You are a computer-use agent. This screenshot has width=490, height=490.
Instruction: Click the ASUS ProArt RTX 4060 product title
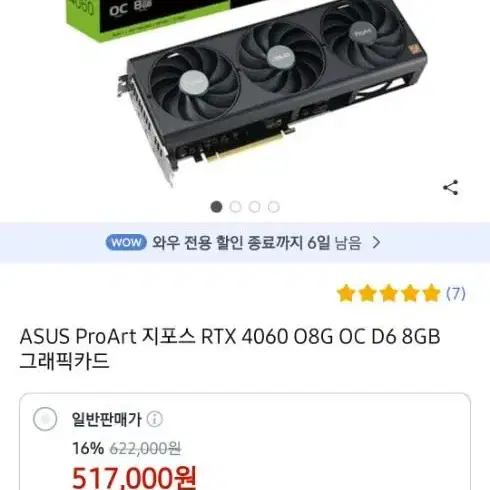click(230, 349)
